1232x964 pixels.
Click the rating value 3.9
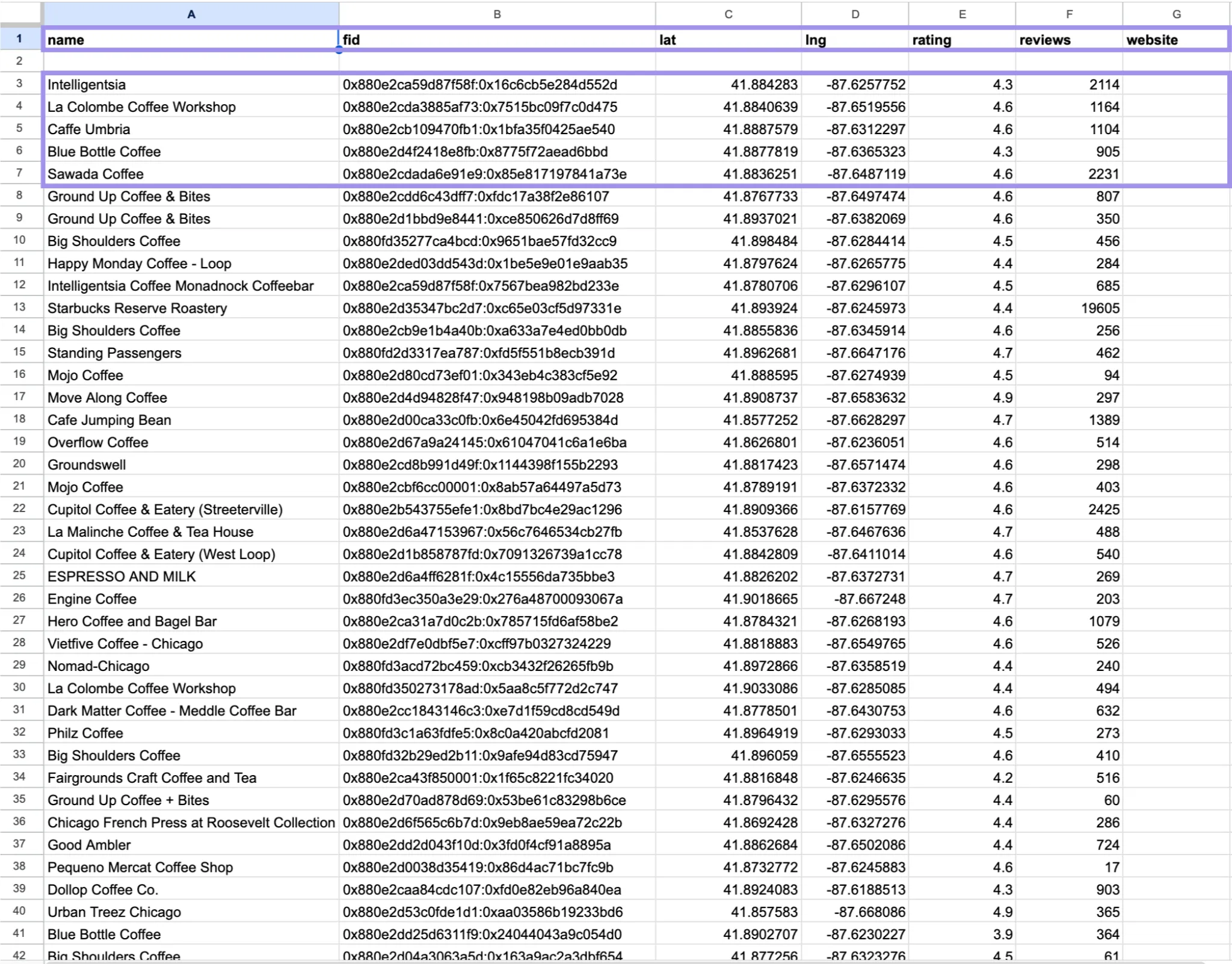[962, 934]
